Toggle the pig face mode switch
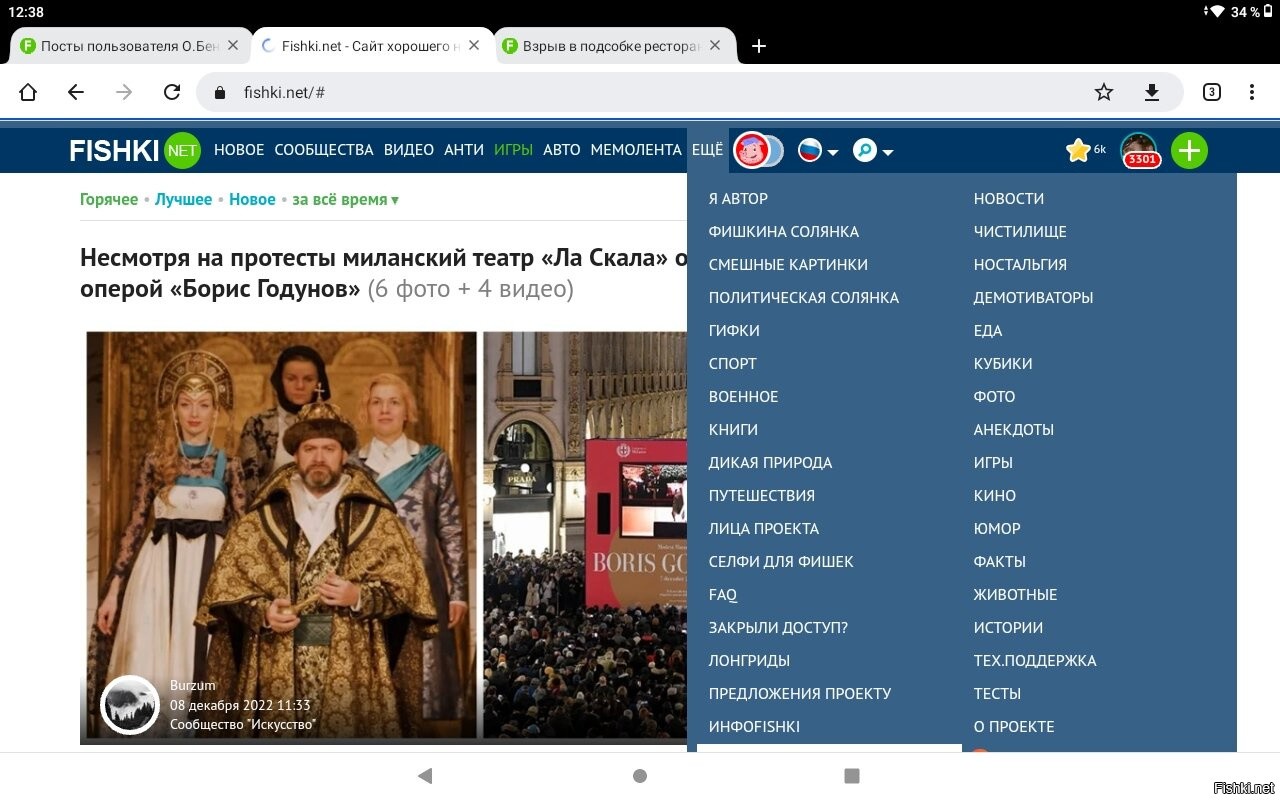 pyautogui.click(x=759, y=150)
